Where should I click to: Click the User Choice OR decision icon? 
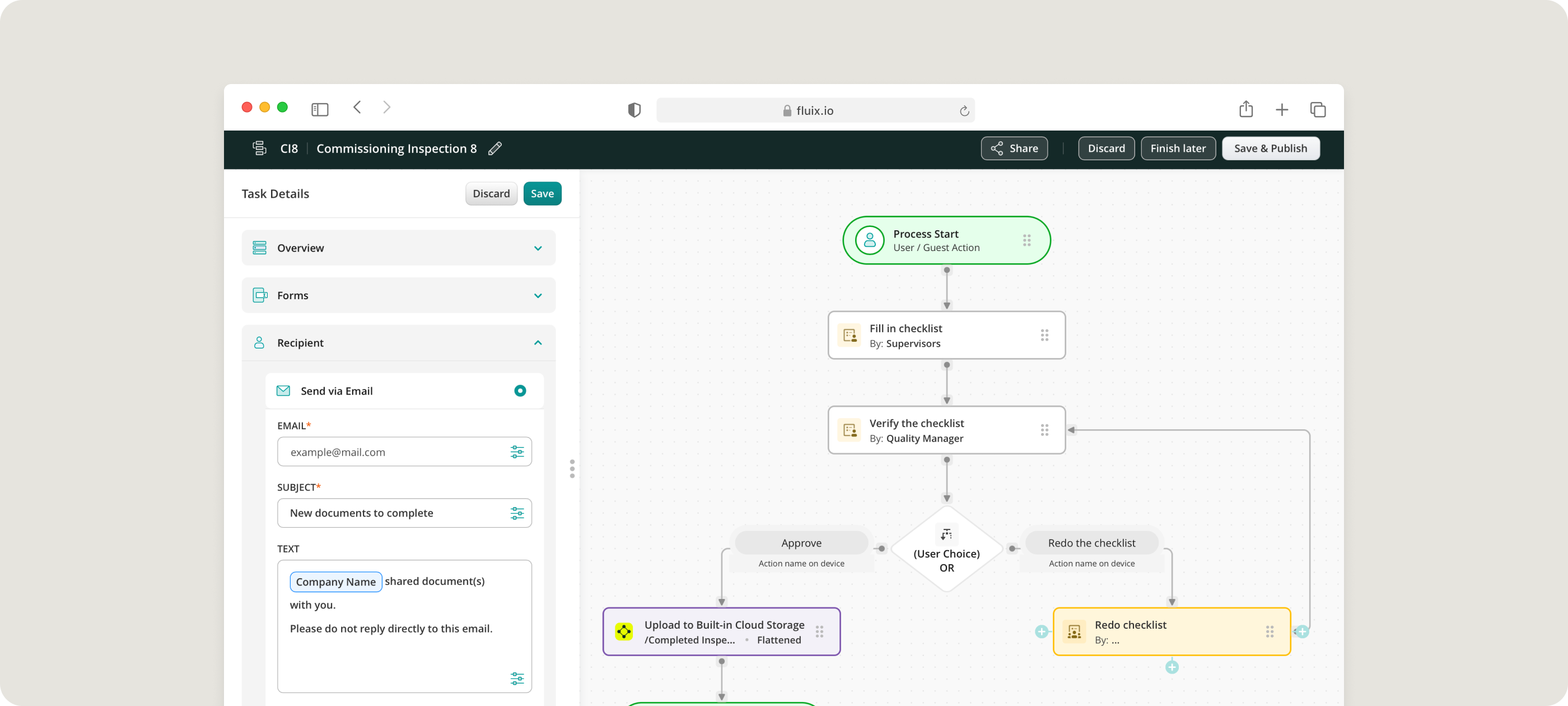click(x=946, y=534)
